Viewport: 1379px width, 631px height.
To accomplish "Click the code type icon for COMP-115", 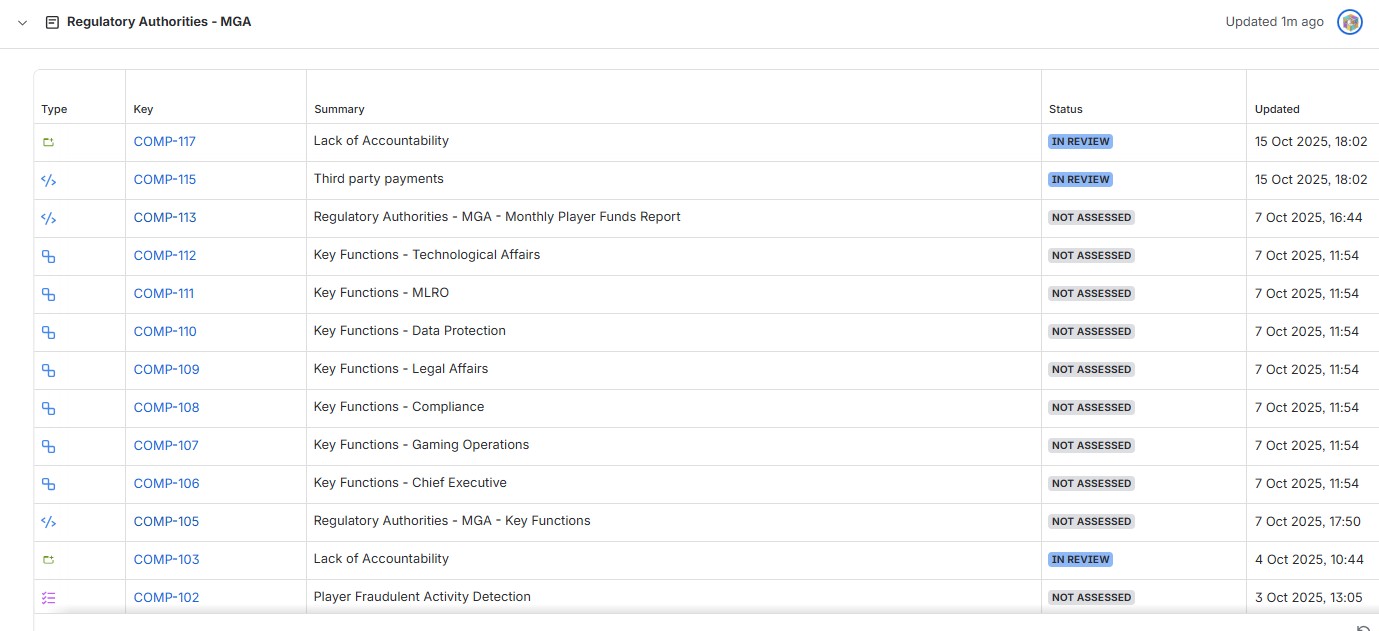I will click(48, 180).
